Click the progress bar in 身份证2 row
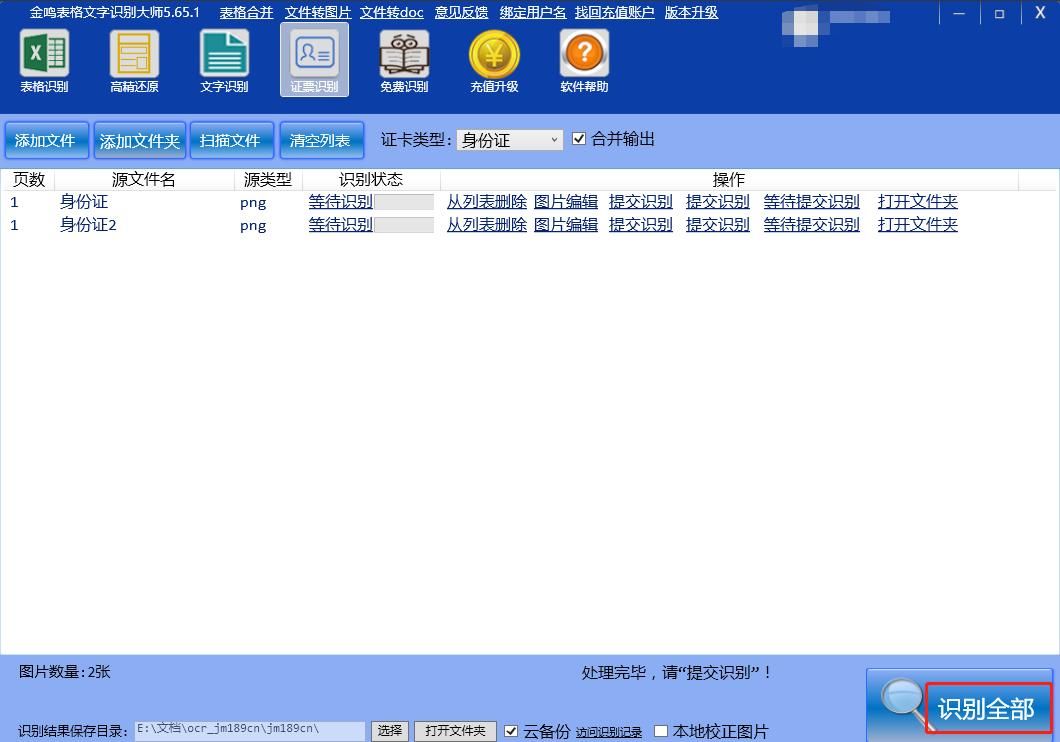This screenshot has height=742, width=1060. [404, 225]
